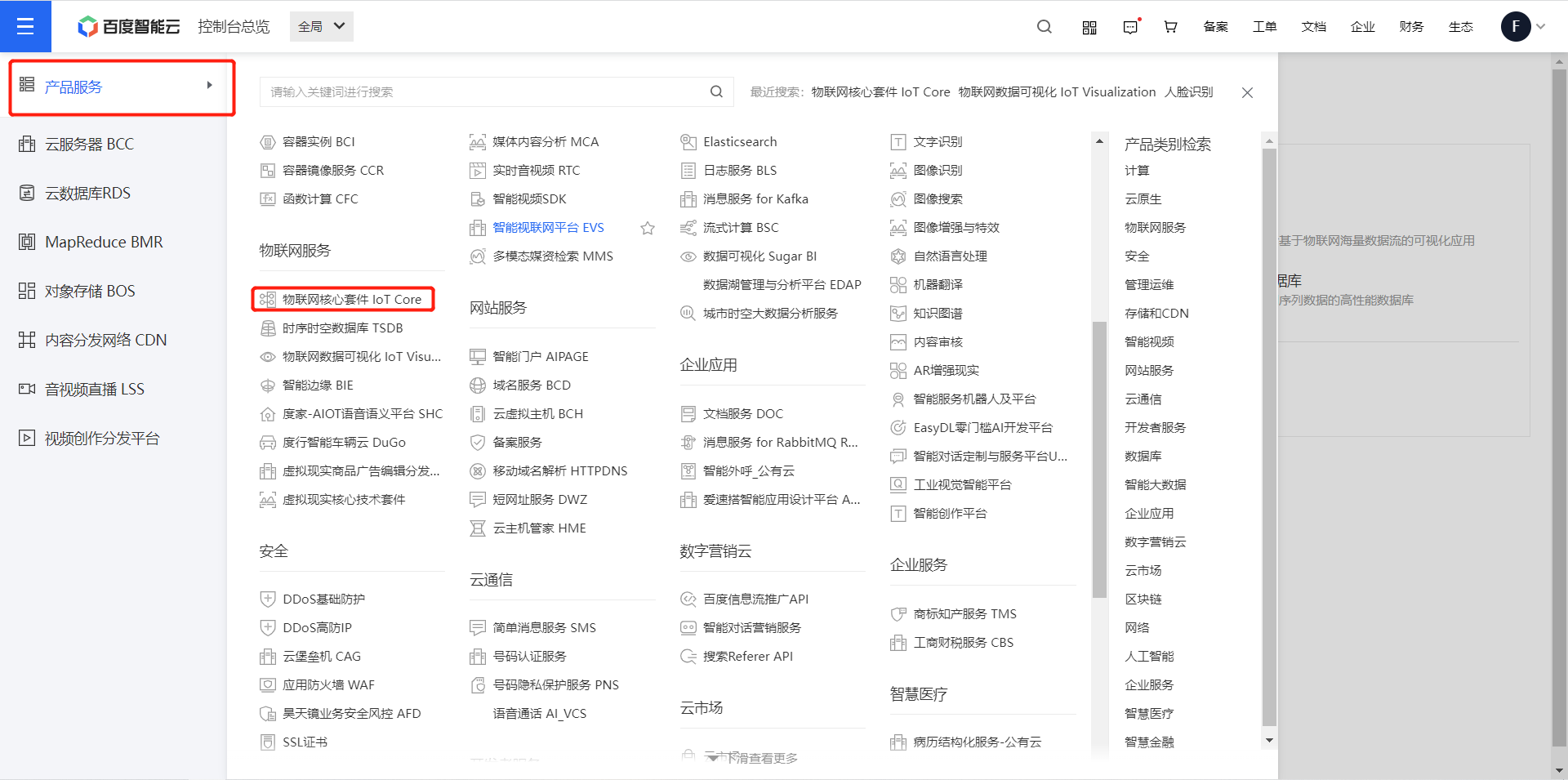Open 内容分发网络 CDN from the sidebar
This screenshot has width=1568, height=780.
(x=105, y=339)
